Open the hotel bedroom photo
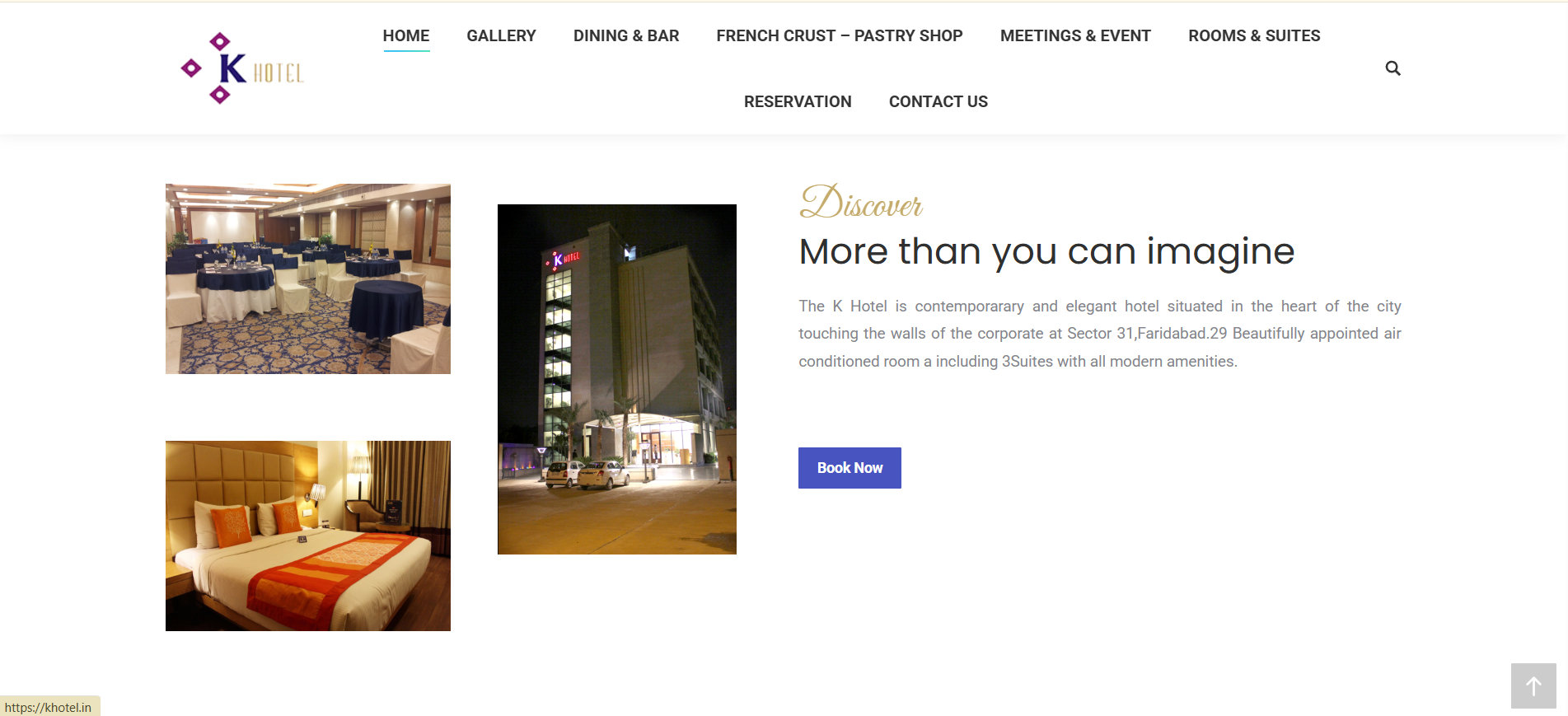The width and height of the screenshot is (1568, 716). [308, 536]
